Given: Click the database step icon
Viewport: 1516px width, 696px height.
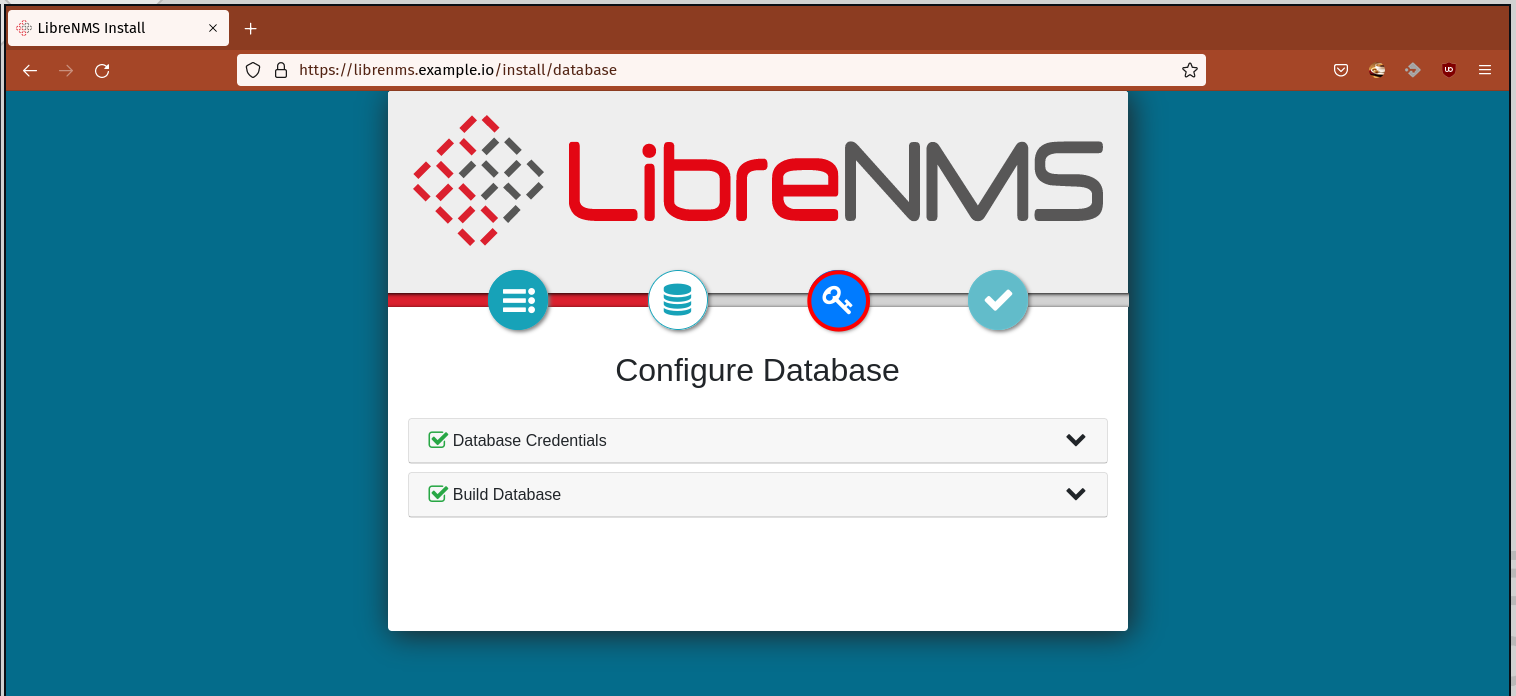Looking at the screenshot, I should (678, 300).
